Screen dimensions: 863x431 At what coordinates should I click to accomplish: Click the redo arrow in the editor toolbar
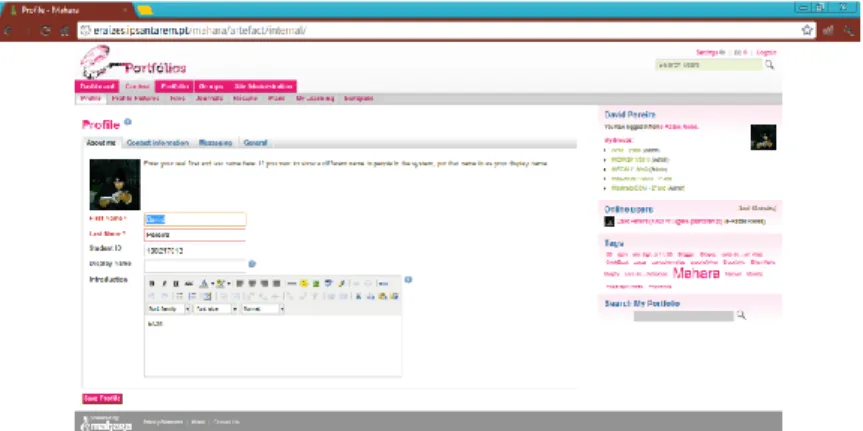[x=165, y=297]
